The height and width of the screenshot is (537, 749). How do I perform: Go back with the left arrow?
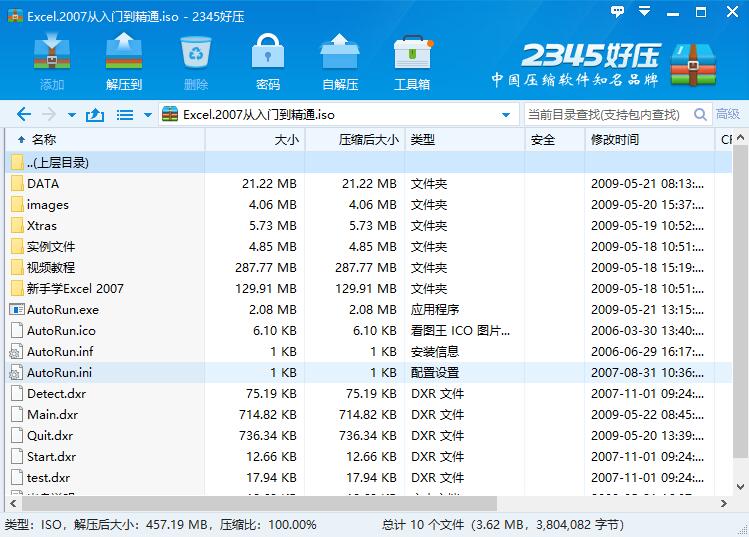[24, 115]
